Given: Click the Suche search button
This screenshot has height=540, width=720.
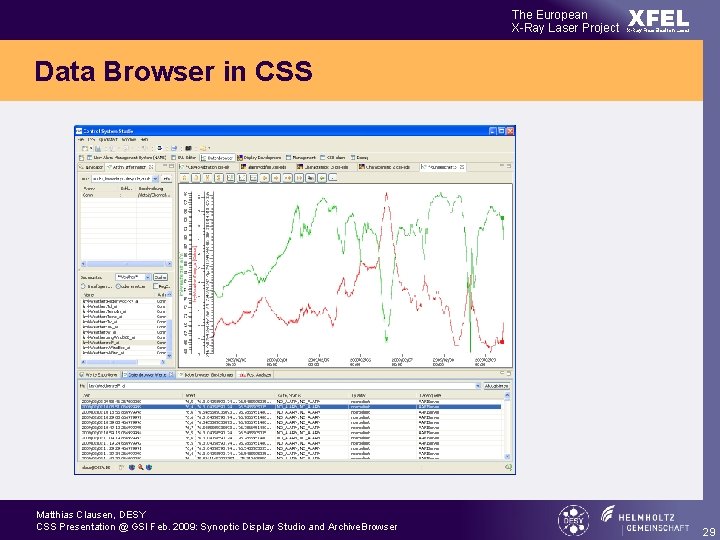Looking at the screenshot, I should (x=160, y=277).
